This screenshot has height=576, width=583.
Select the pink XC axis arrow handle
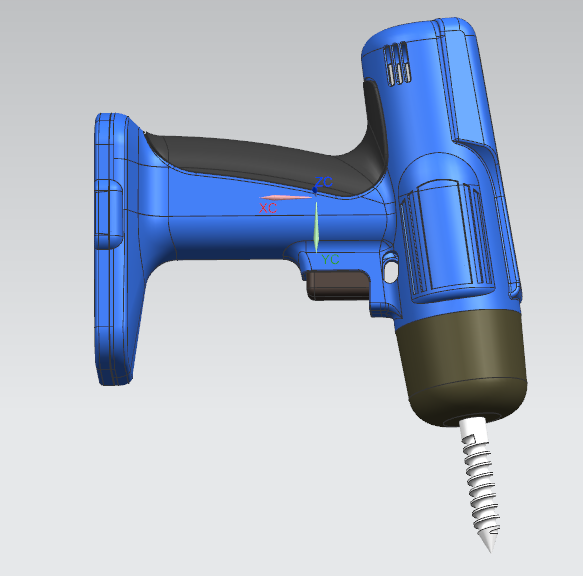(x=286, y=197)
